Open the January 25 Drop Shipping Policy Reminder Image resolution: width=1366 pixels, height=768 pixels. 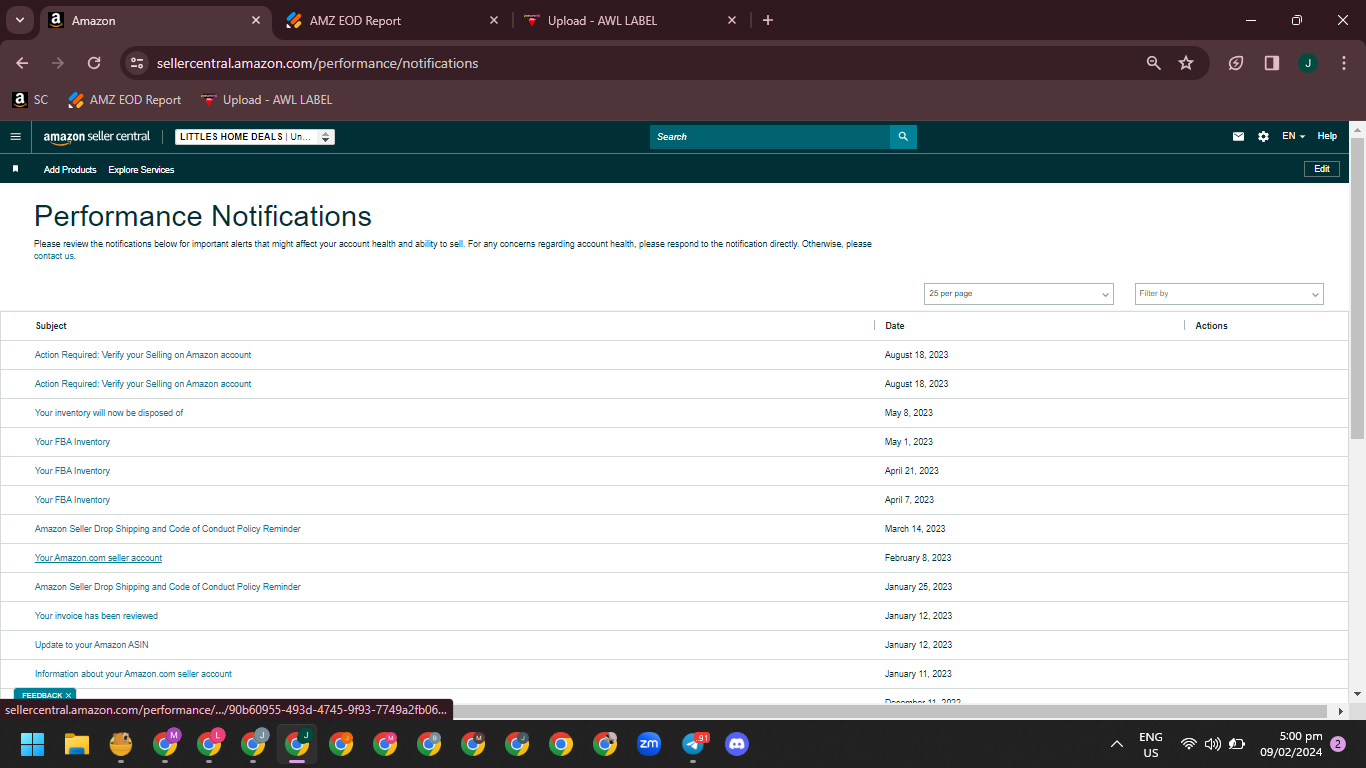(167, 587)
